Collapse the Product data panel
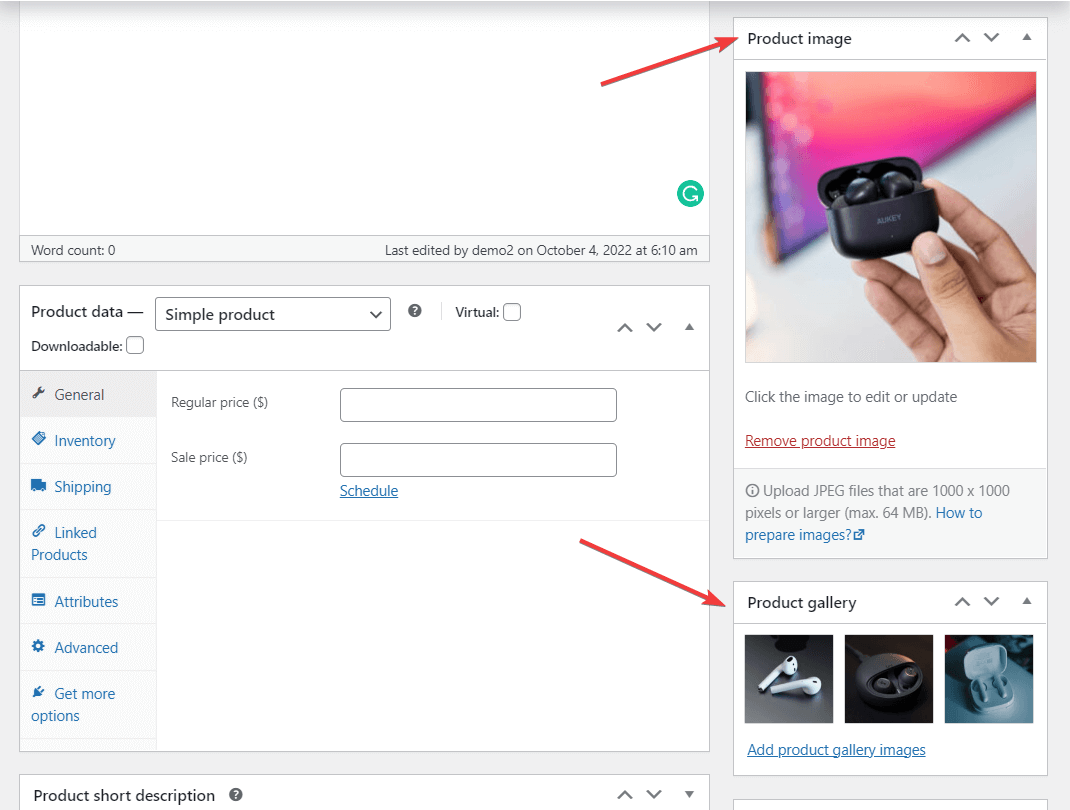This screenshot has width=1070, height=810. tap(689, 327)
